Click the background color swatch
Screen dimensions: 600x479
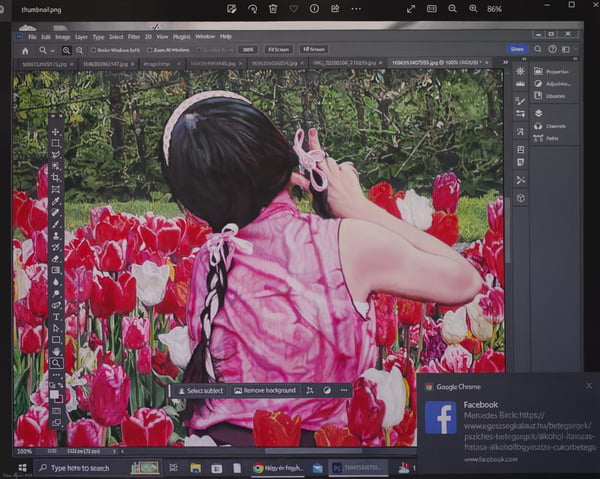(59, 399)
